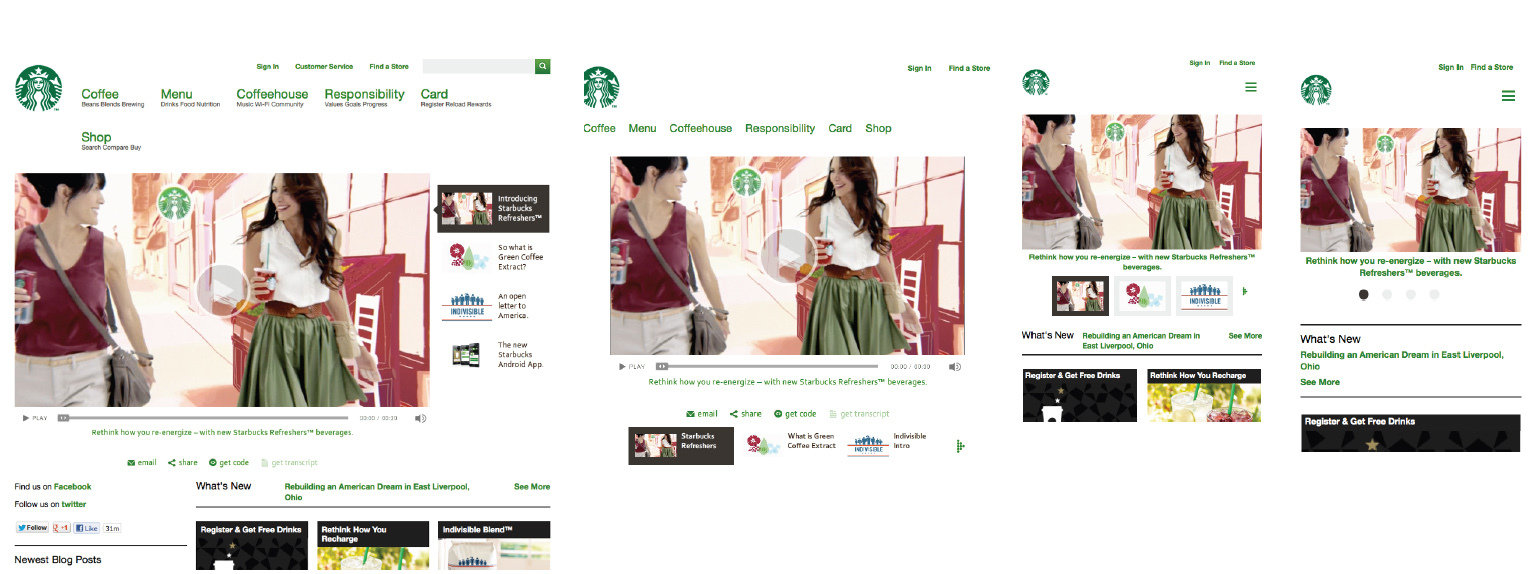Image resolution: width=1531 pixels, height=574 pixels.
Task: Select the third carousel dot
Action: [1410, 294]
